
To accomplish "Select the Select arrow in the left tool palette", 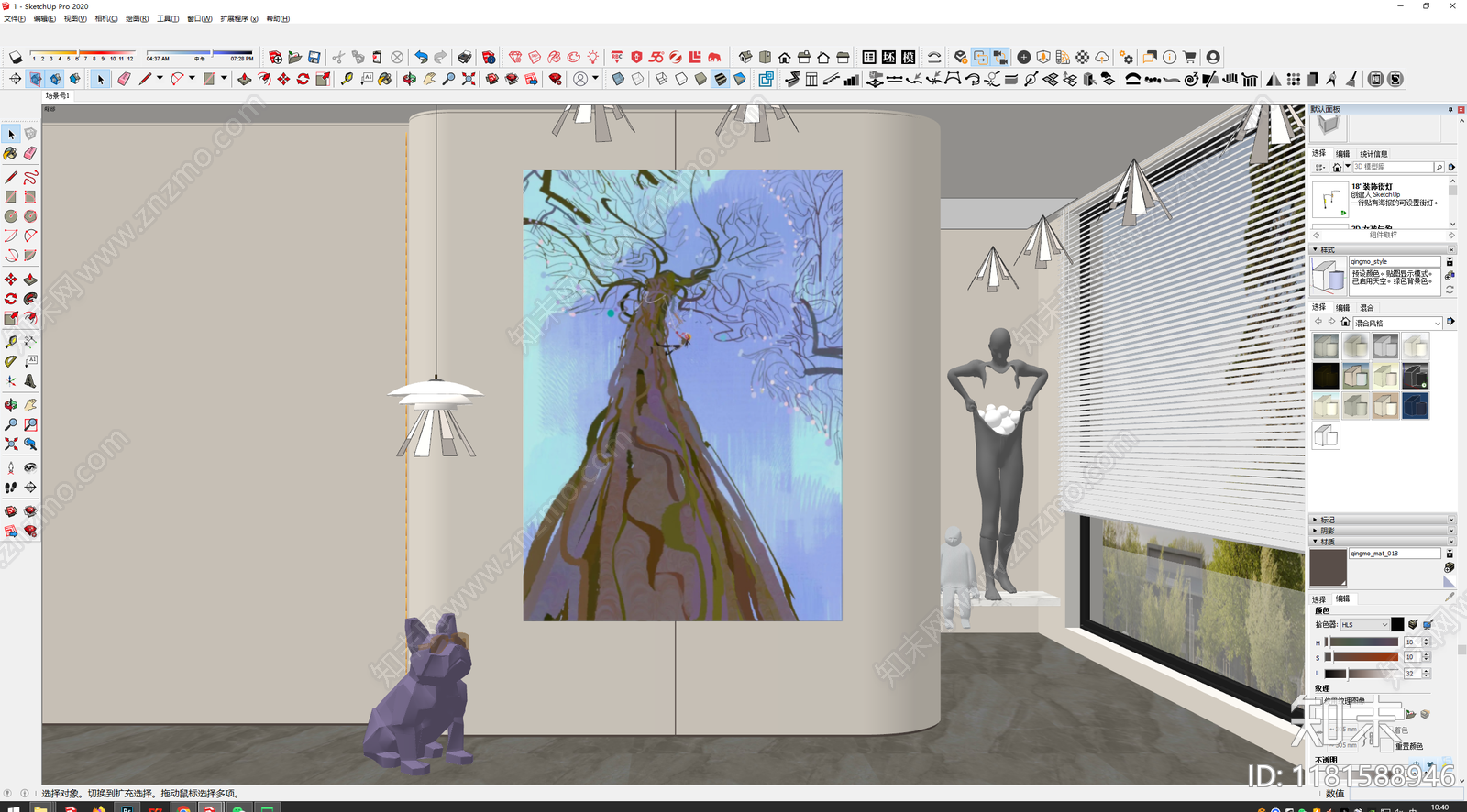I will point(11,134).
